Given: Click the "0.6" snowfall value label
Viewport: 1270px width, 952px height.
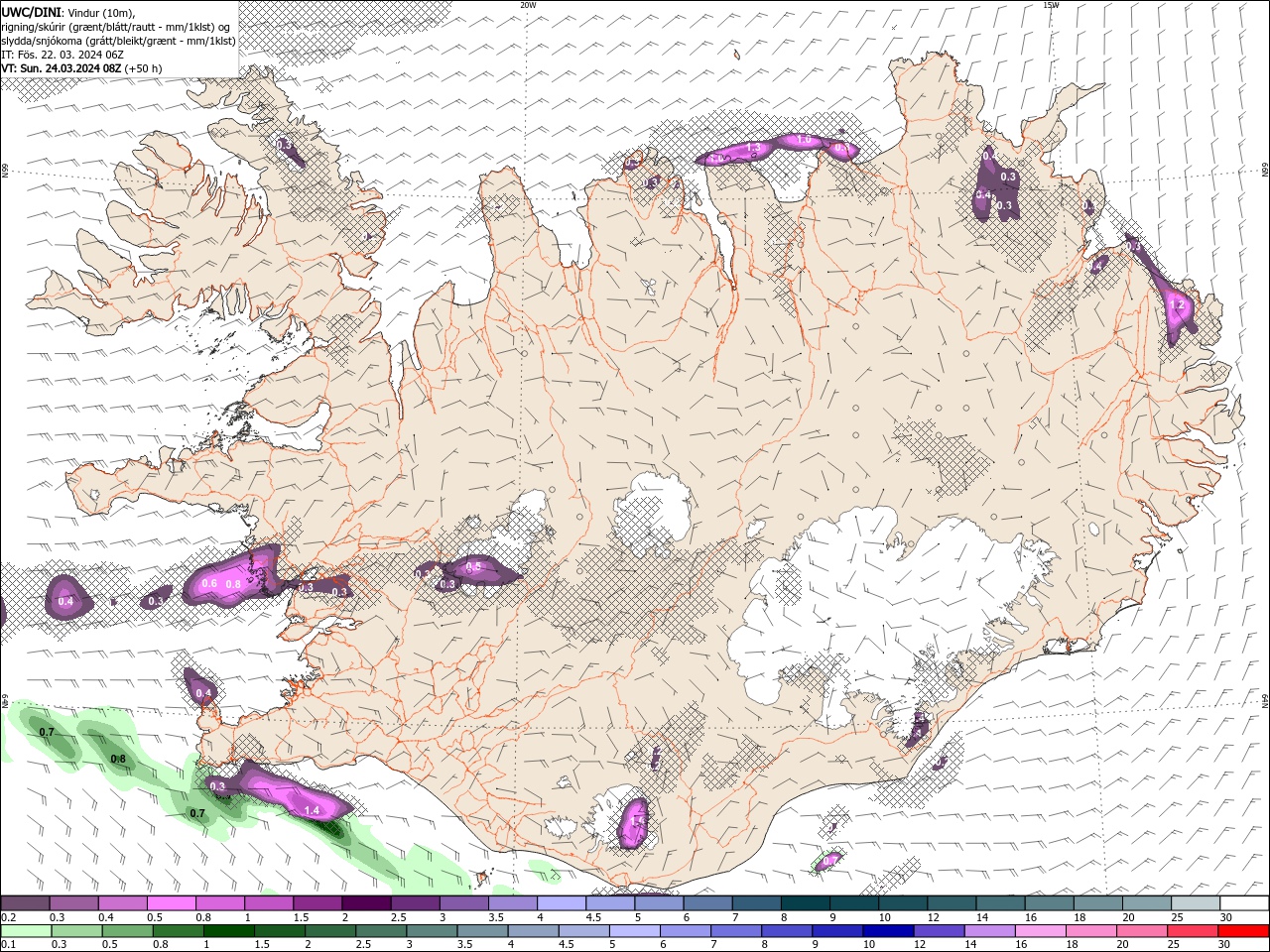Looking at the screenshot, I should [209, 584].
